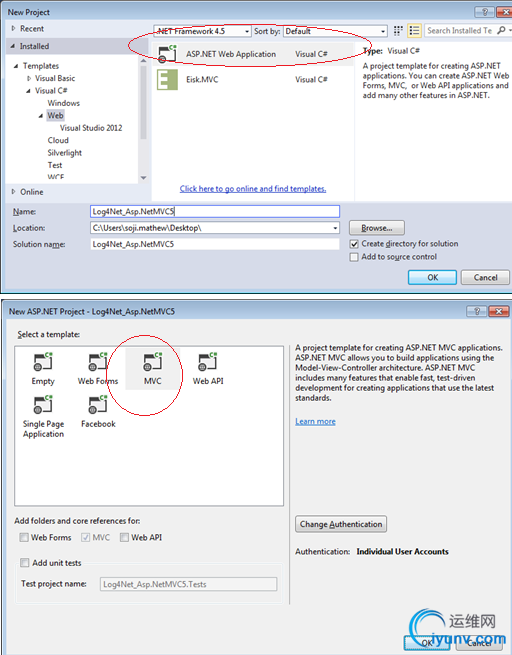The height and width of the screenshot is (655, 512).
Task: Click Change Authentication button
Action: coord(341,524)
